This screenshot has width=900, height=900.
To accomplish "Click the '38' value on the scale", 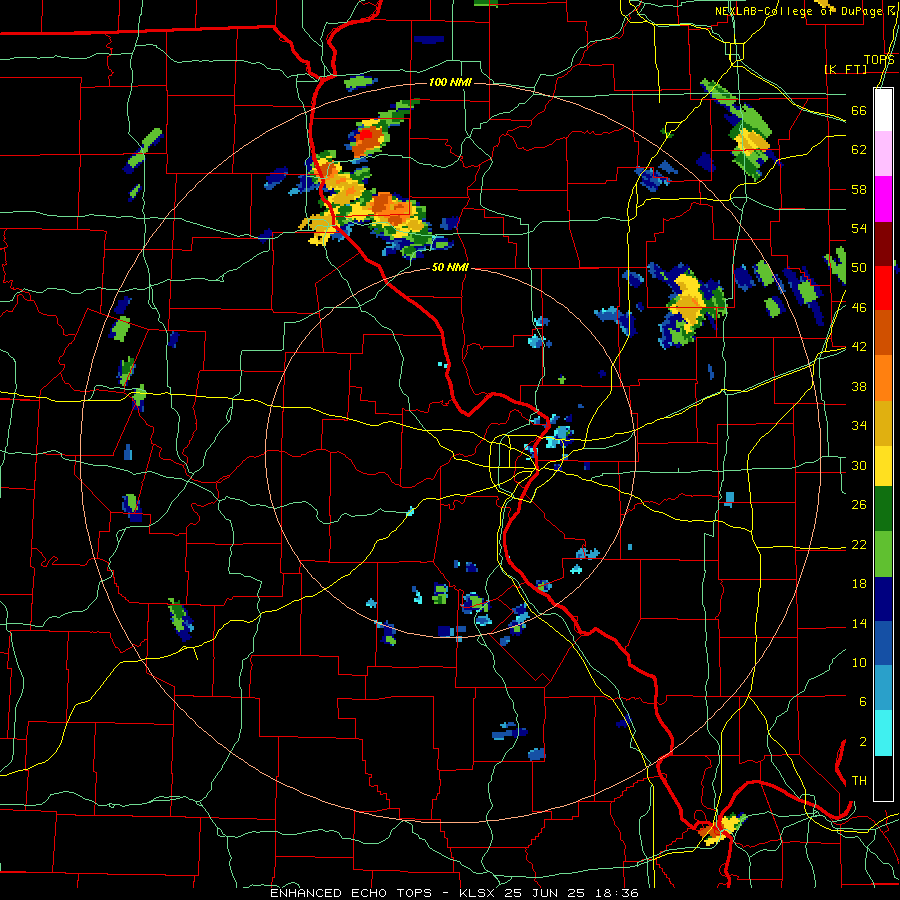I will click(x=859, y=386).
